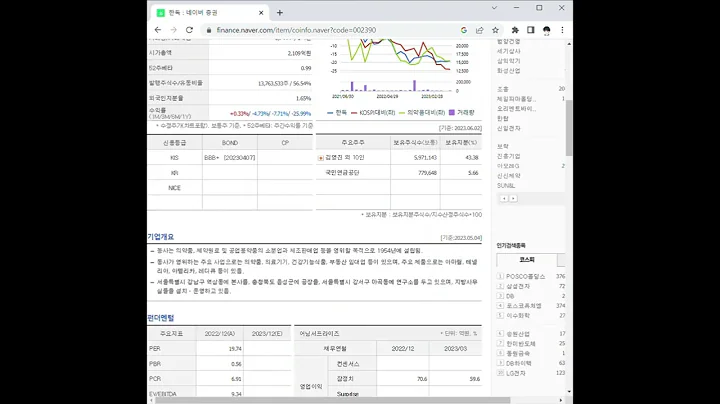Click the scroll-down arrow of the vertical scrollbar

click(x=569, y=392)
